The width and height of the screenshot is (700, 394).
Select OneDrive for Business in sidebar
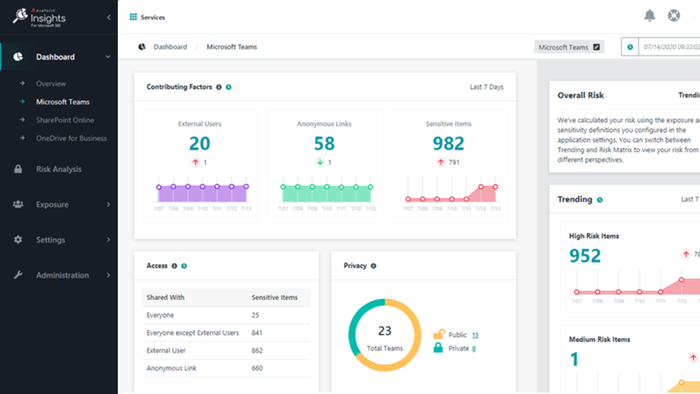(x=71, y=138)
